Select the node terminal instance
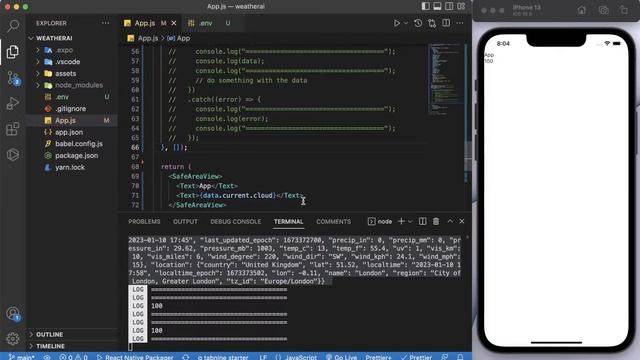The width and height of the screenshot is (640, 360). tap(380, 221)
